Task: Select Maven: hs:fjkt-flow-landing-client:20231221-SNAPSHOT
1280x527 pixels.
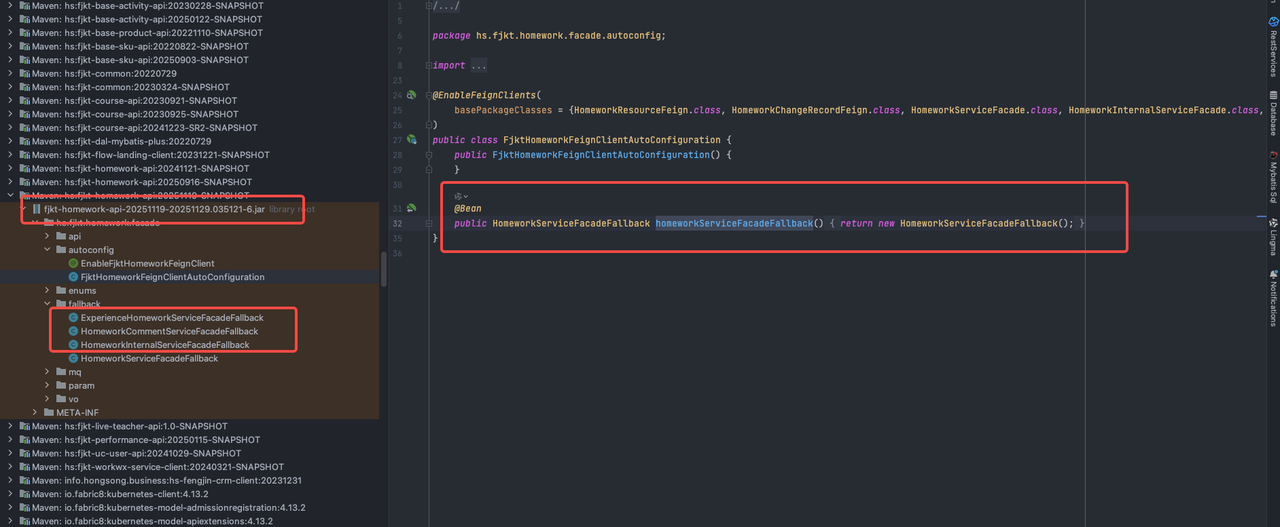Action: coord(150,155)
